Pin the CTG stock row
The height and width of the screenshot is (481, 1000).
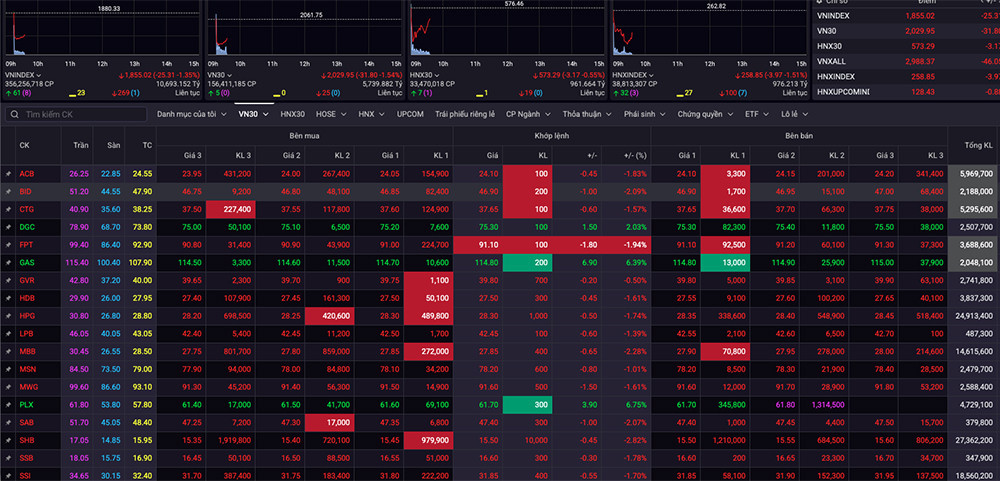point(8,209)
